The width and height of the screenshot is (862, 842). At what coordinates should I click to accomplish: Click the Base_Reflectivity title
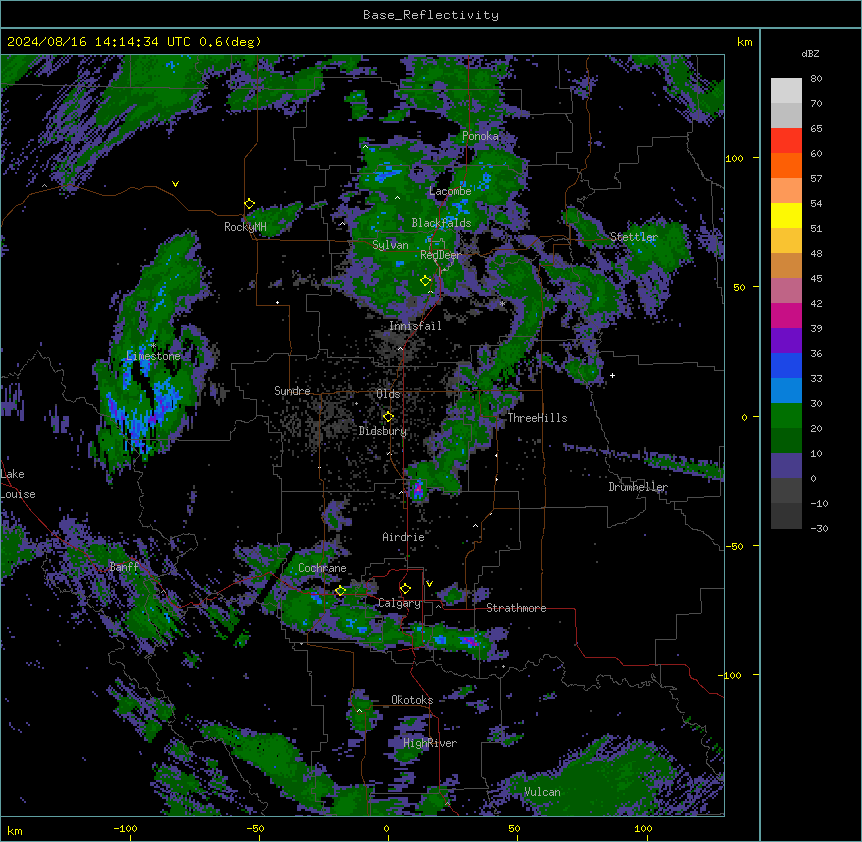pyautogui.click(x=431, y=15)
